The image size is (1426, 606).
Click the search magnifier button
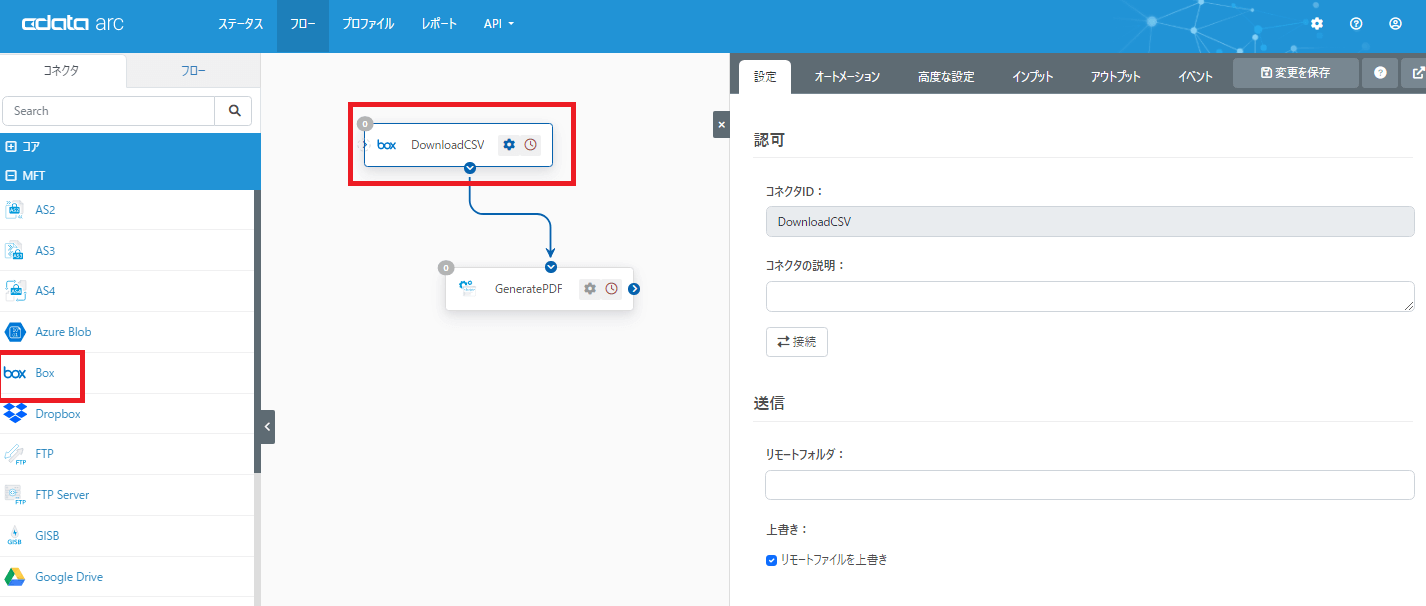pos(234,111)
